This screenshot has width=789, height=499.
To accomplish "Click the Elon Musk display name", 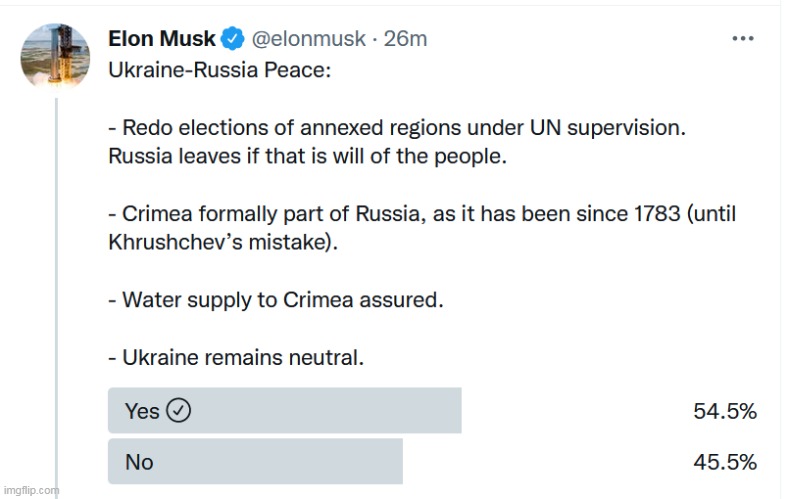I will [x=162, y=39].
